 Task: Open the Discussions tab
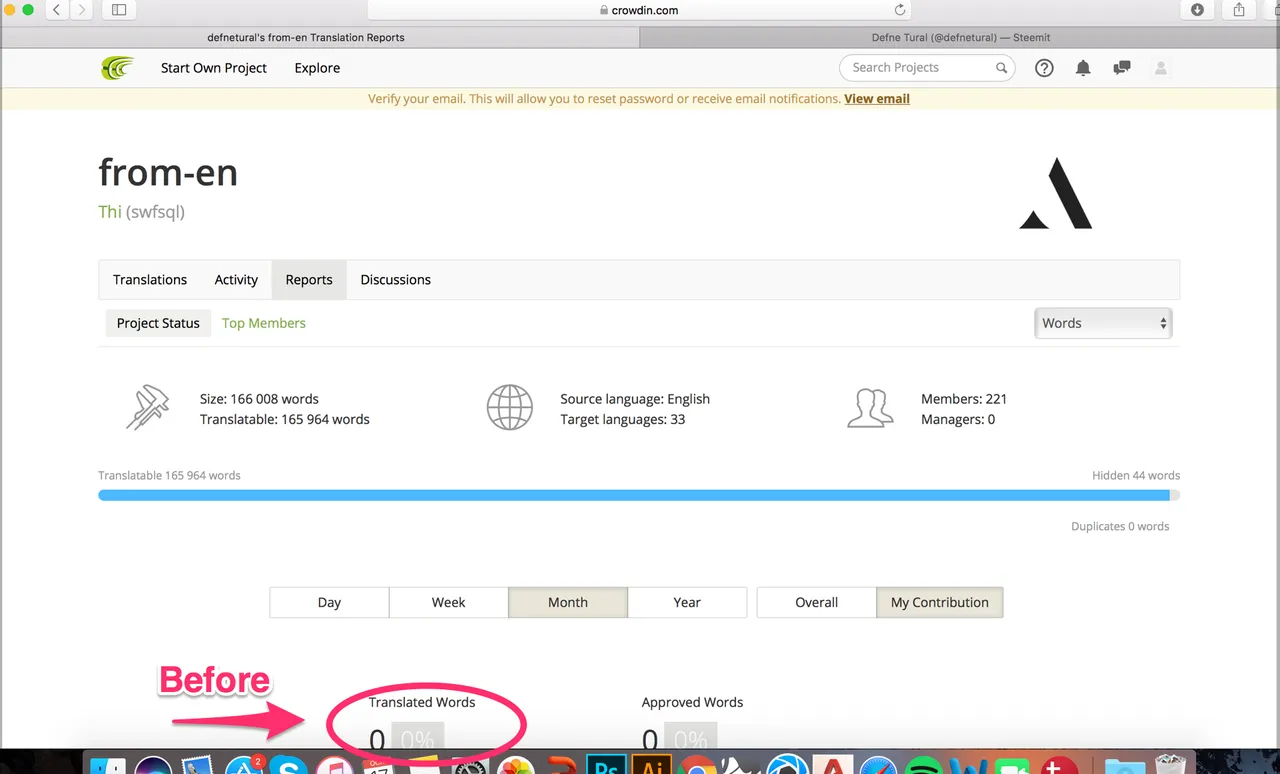[395, 279]
